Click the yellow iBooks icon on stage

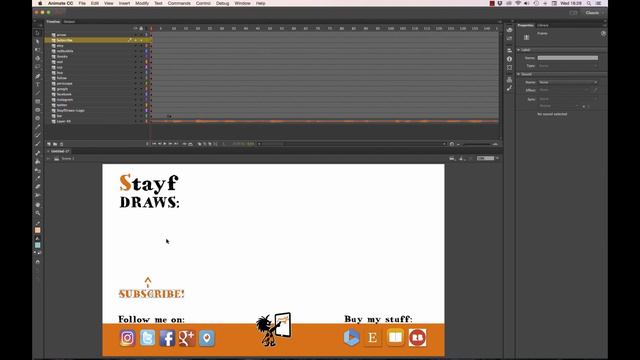pyautogui.click(x=395, y=338)
